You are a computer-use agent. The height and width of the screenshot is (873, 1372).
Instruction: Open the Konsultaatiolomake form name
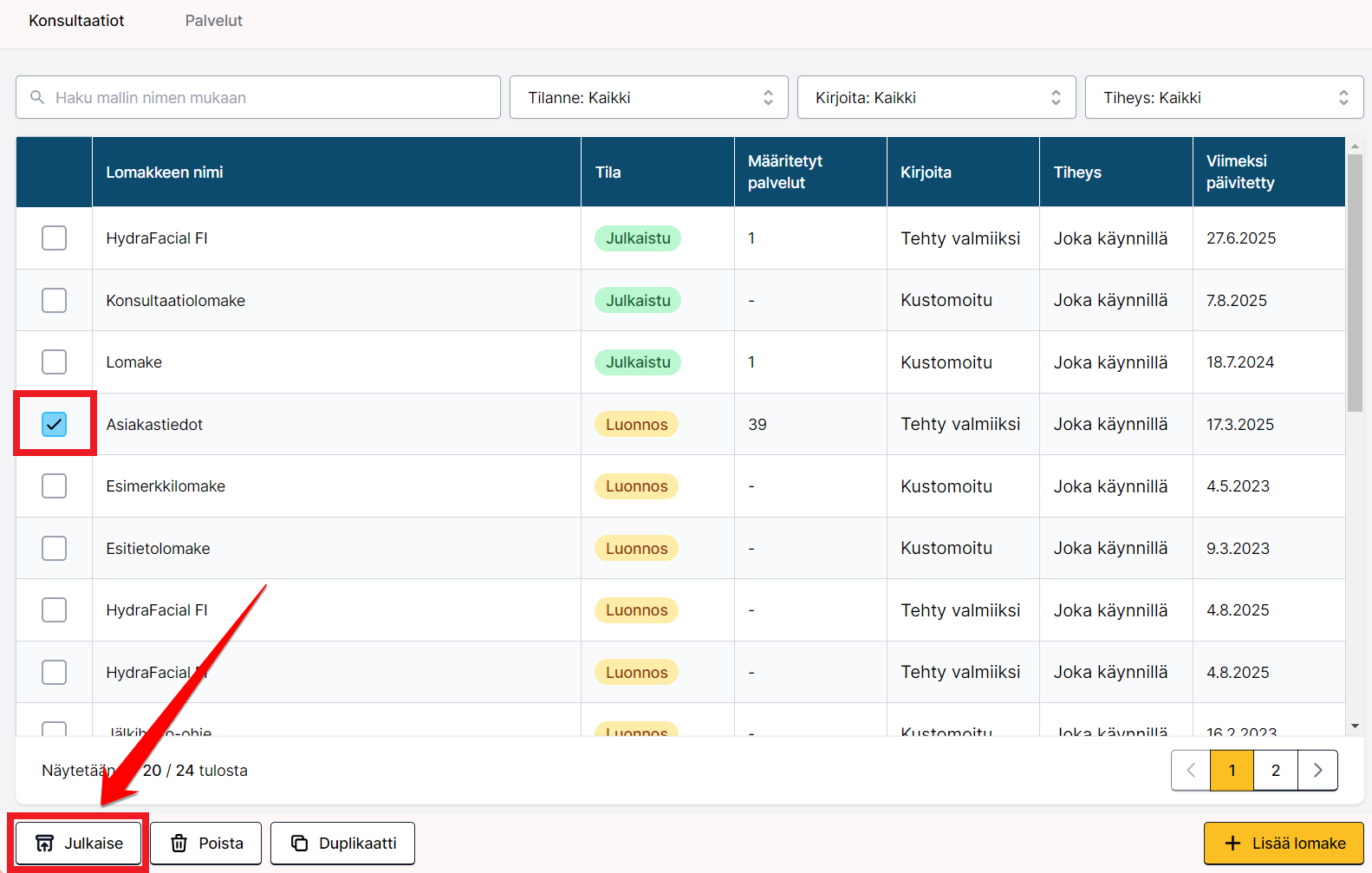[x=176, y=300]
